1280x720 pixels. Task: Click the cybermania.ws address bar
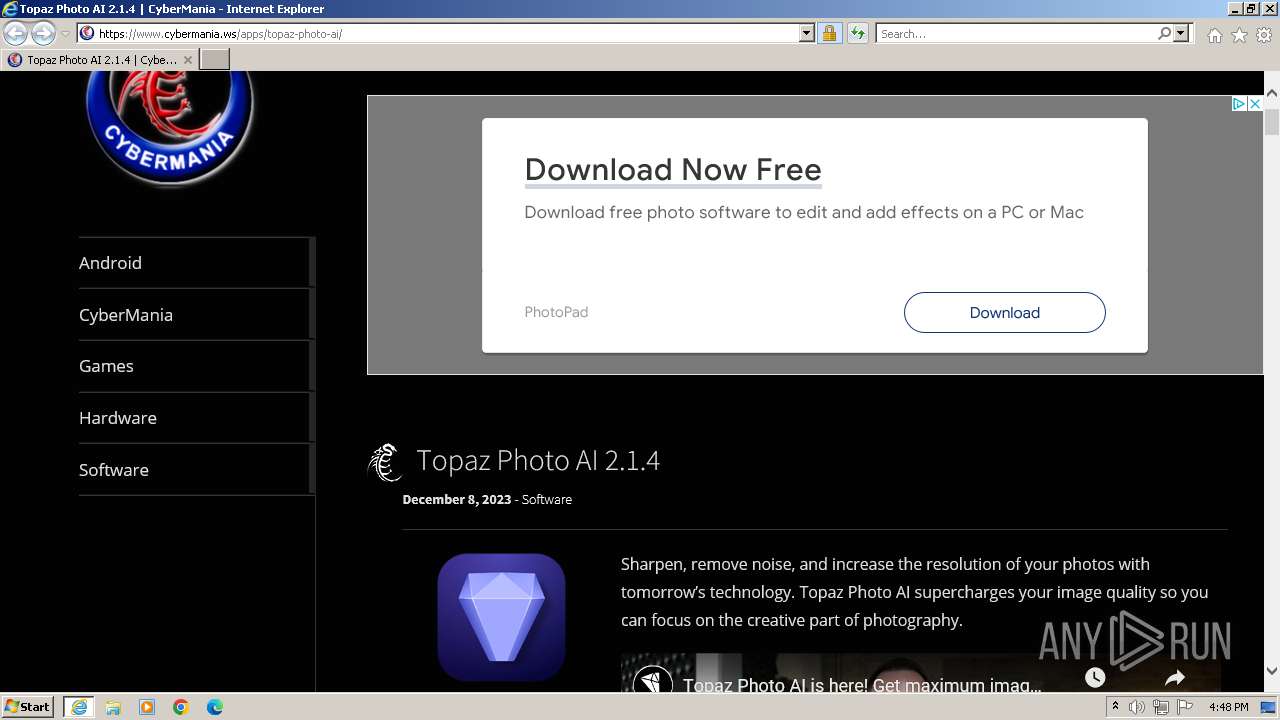tap(438, 33)
